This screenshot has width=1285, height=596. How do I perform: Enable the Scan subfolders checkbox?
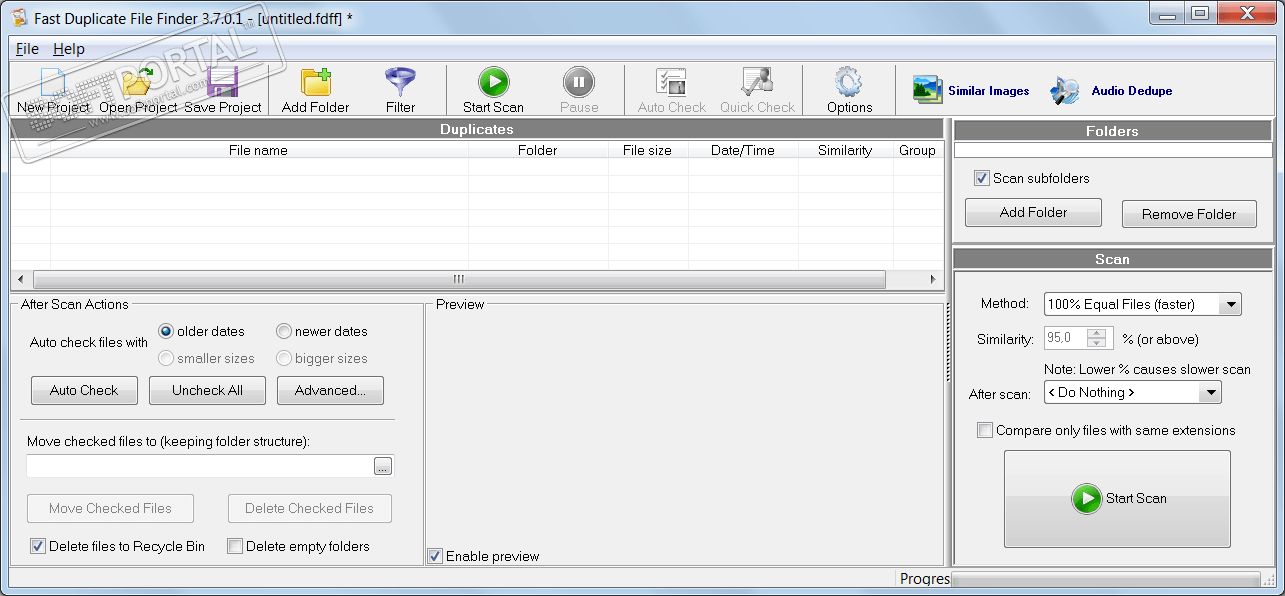click(982, 178)
